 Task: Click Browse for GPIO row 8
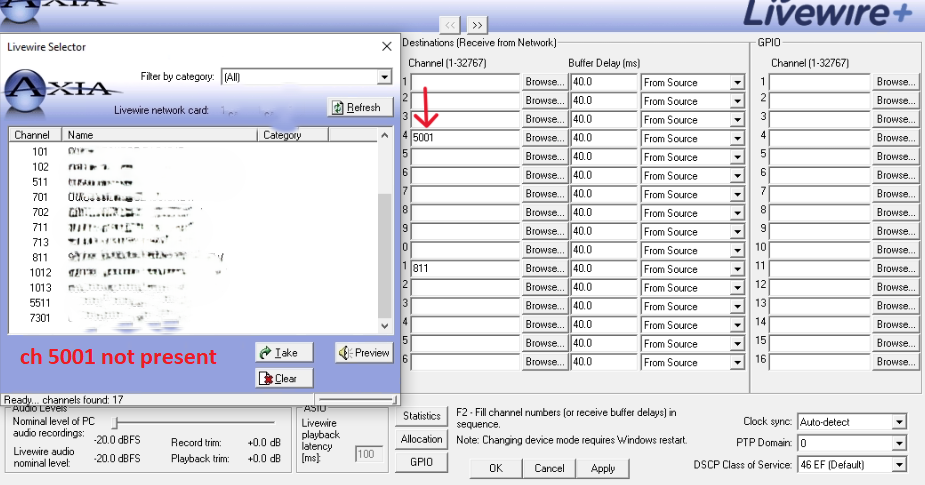click(x=896, y=212)
